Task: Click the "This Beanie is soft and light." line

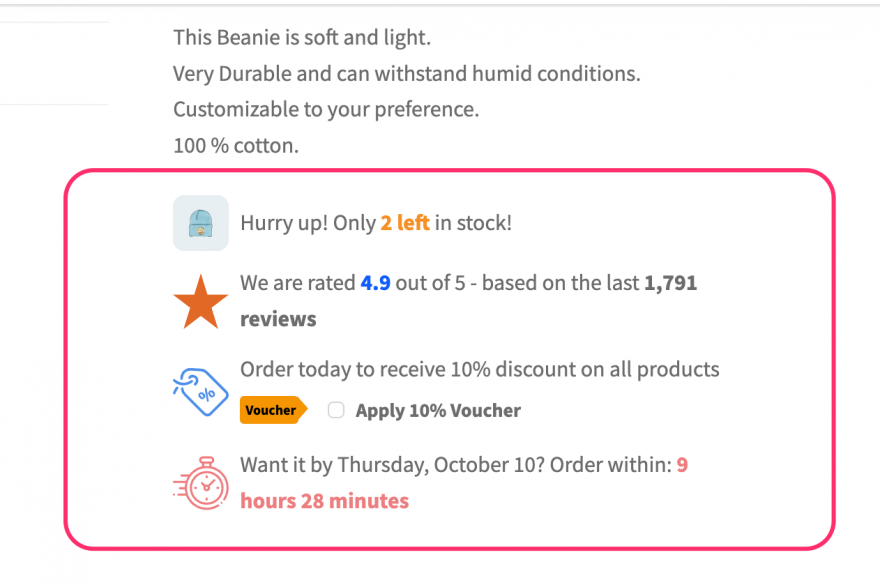Action: 301,37
